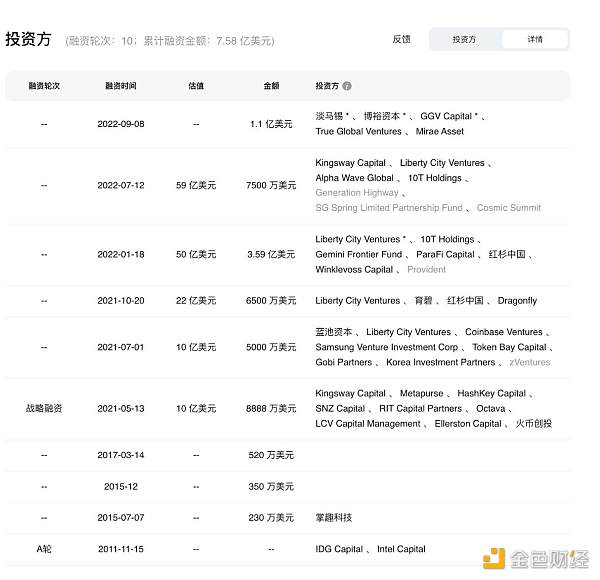Open investor Korea Investment Partners

440,362
